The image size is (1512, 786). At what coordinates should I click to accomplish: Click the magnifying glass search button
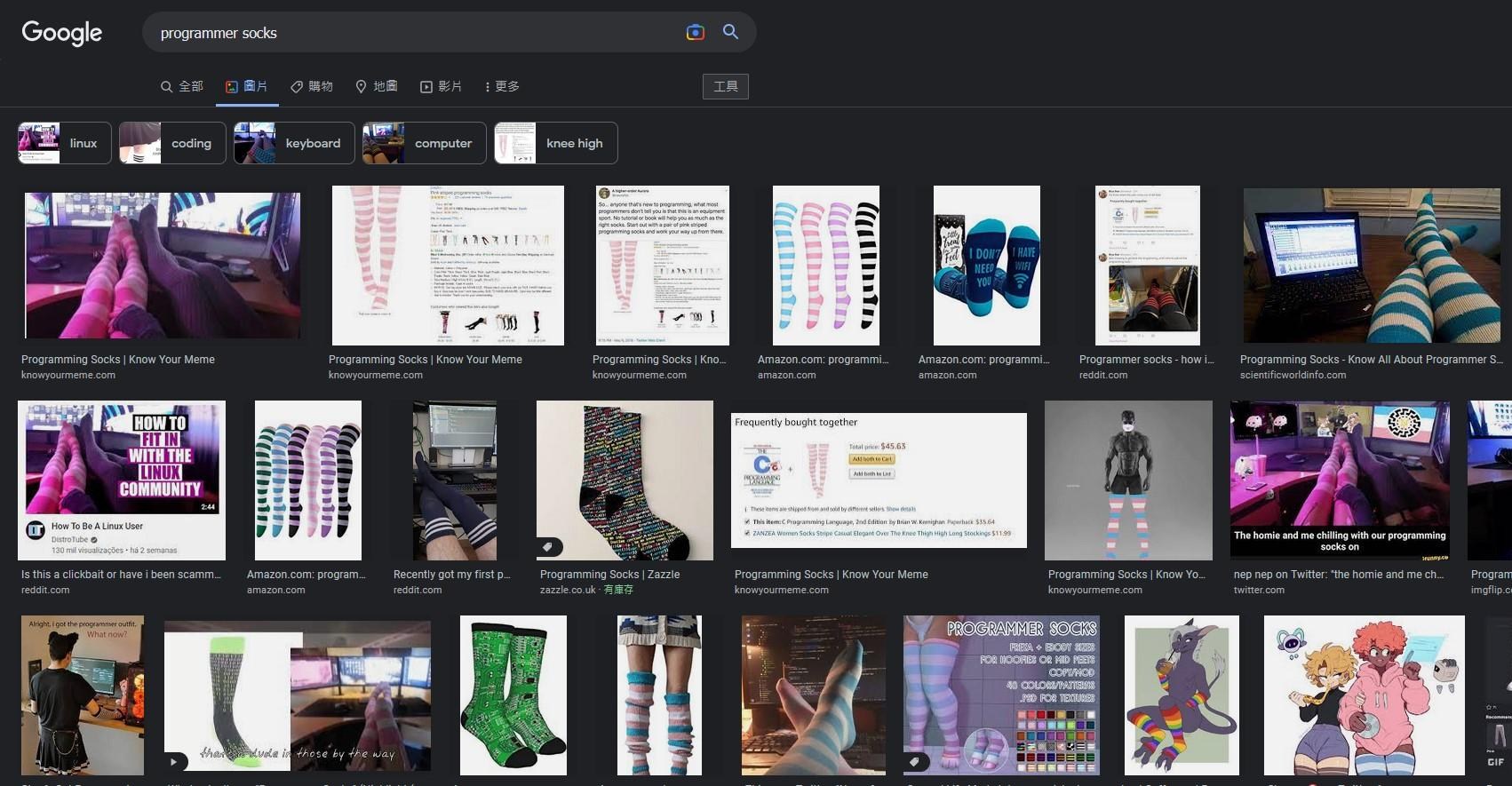pyautogui.click(x=730, y=32)
